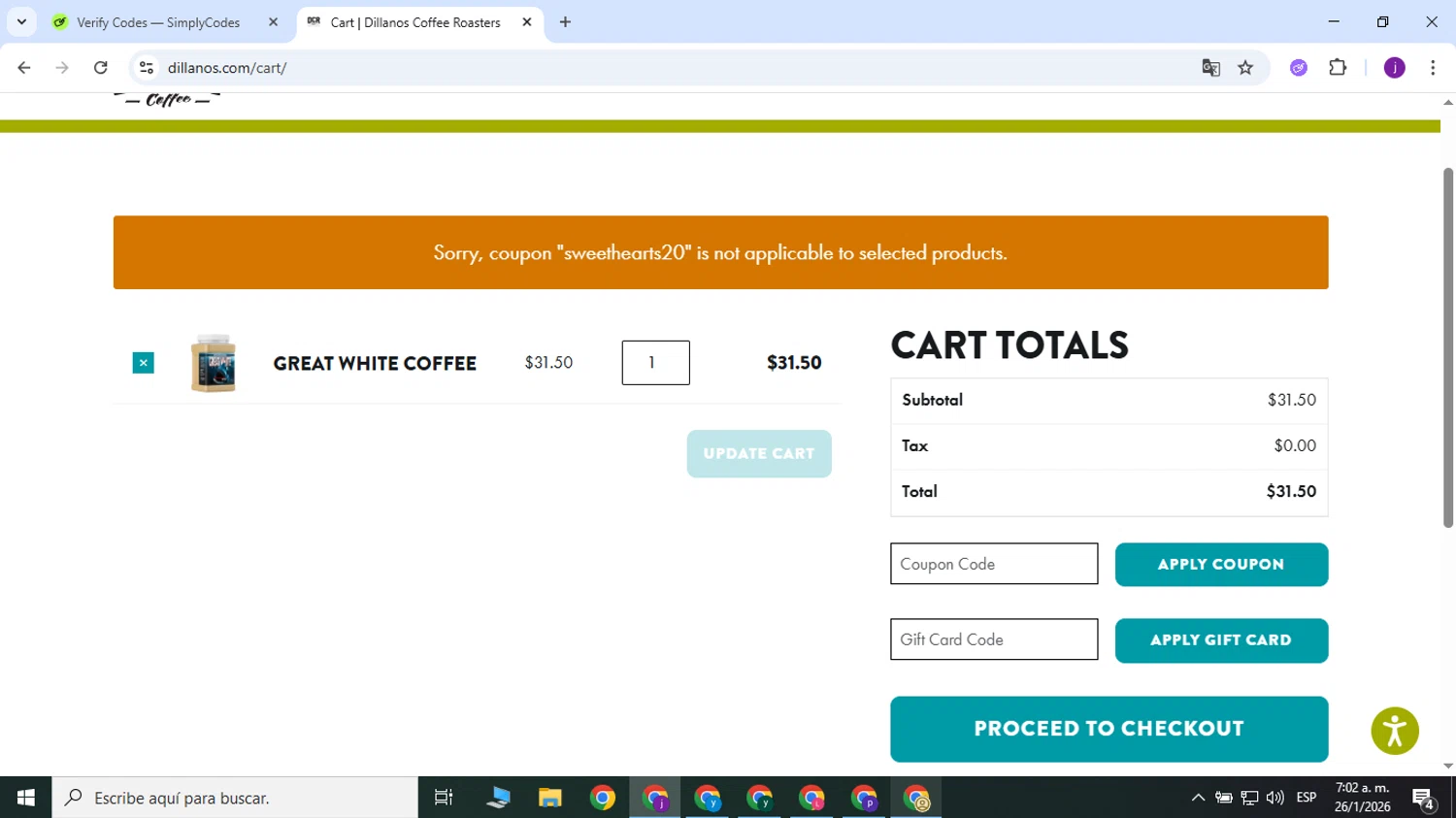Open a new browser tab
The image size is (1456, 818).
tap(565, 21)
